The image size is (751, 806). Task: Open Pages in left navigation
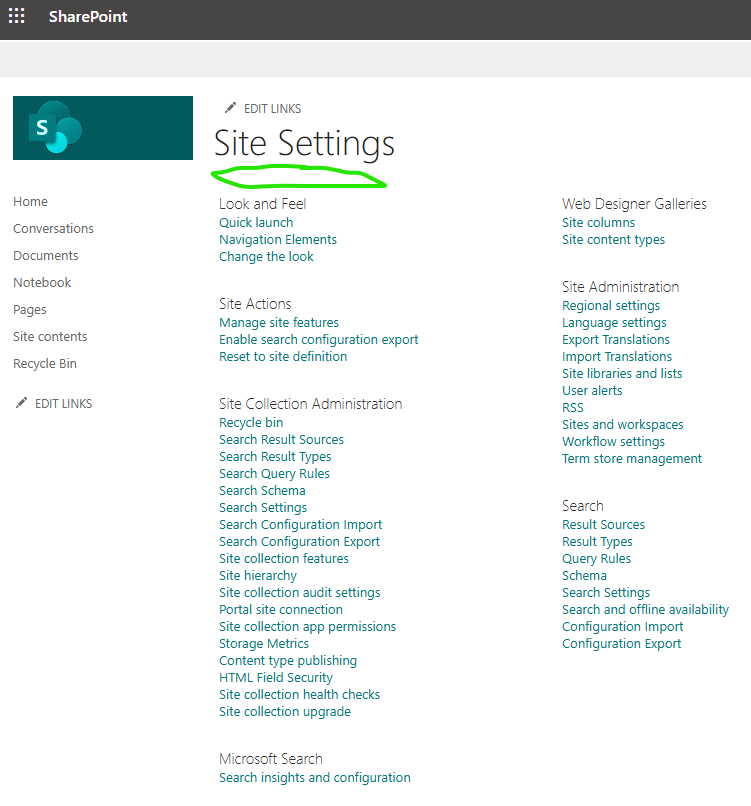(x=30, y=309)
